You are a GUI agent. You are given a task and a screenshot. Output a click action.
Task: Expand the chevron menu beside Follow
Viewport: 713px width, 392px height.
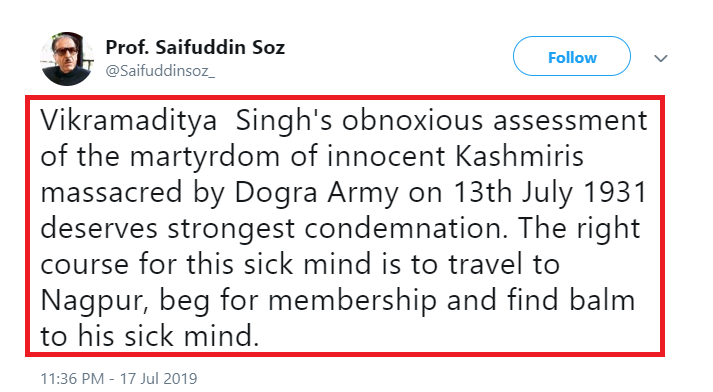click(661, 58)
